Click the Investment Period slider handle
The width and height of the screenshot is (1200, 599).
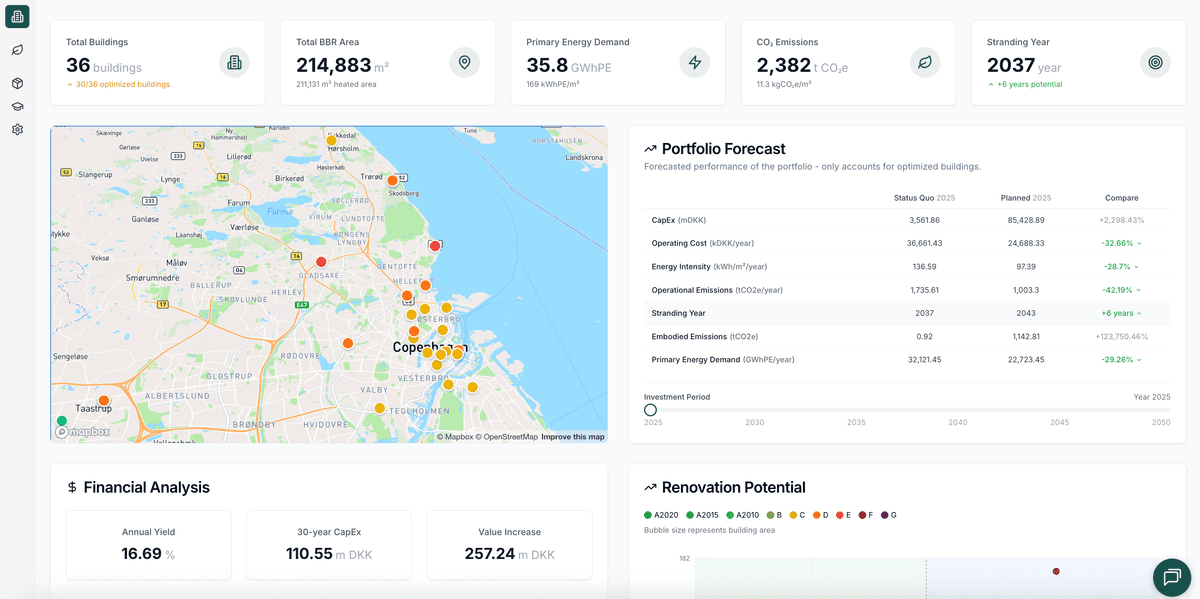[x=650, y=410]
